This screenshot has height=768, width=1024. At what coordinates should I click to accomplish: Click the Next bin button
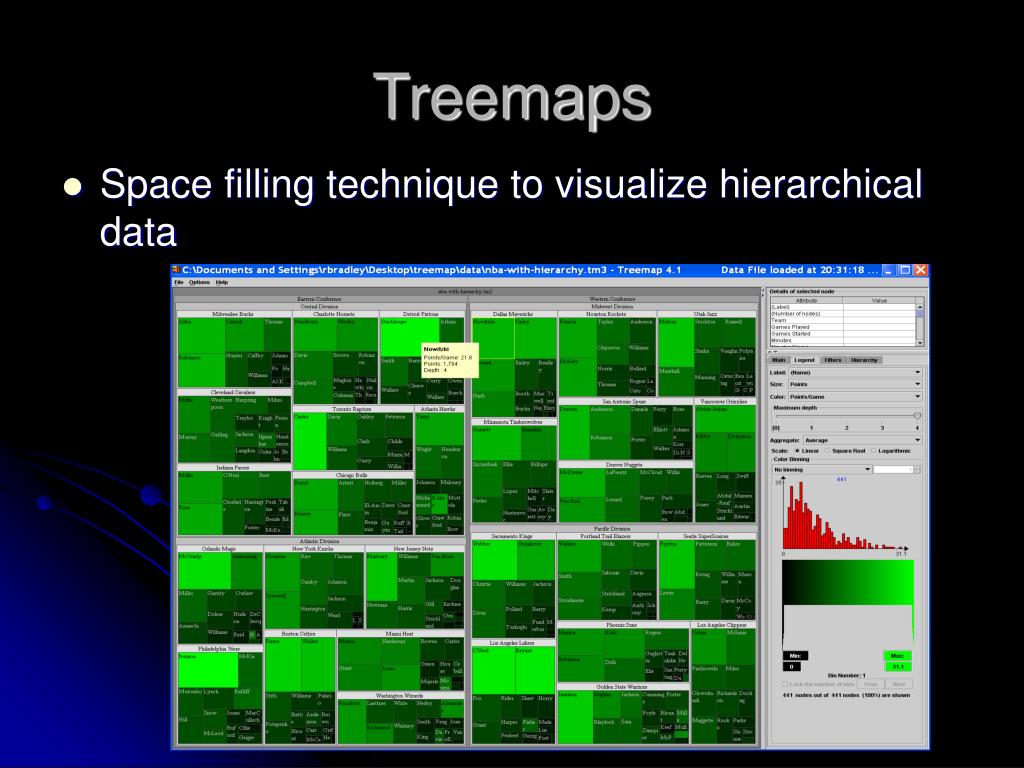coord(899,684)
